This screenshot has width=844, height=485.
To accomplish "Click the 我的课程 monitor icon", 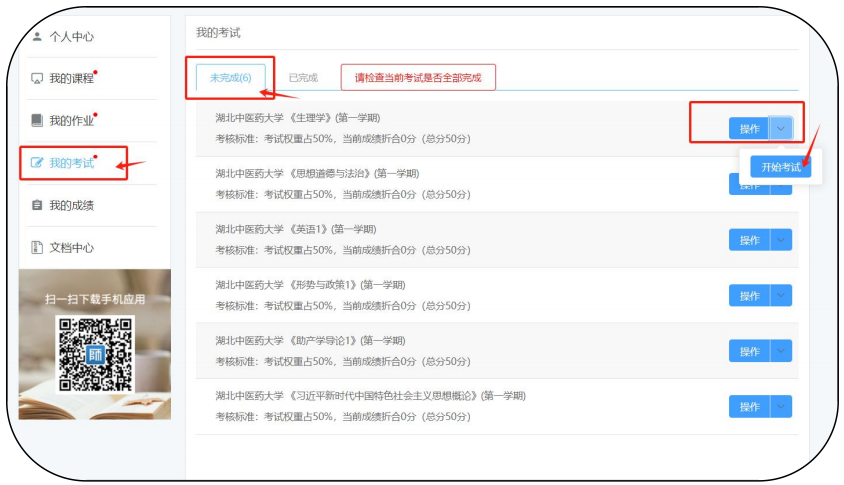I will click(x=37, y=78).
